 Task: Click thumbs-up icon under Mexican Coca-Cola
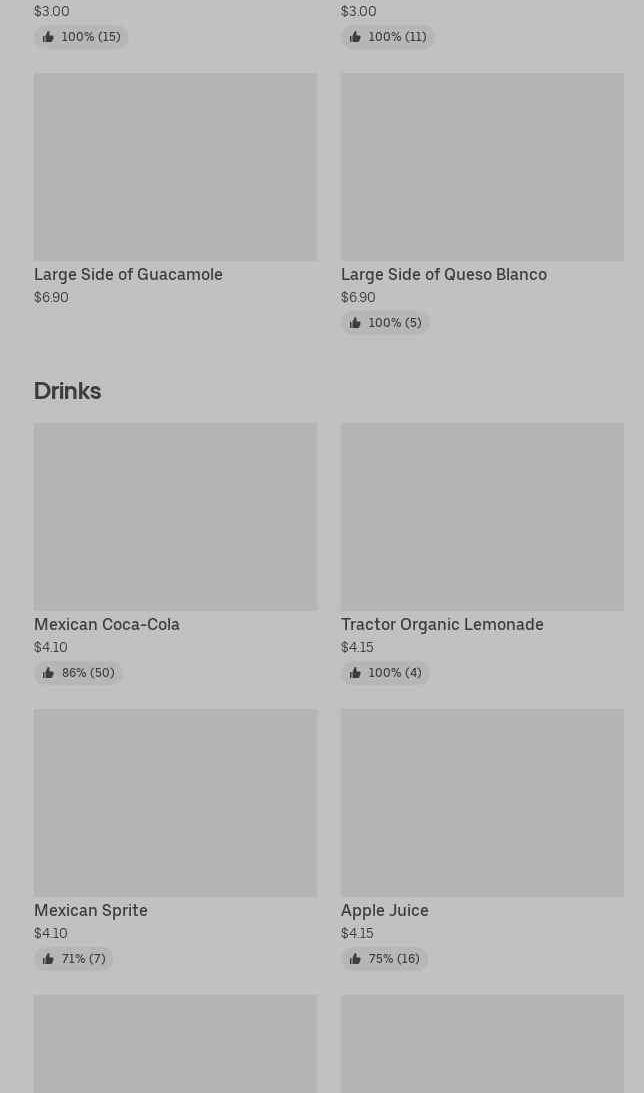48,673
